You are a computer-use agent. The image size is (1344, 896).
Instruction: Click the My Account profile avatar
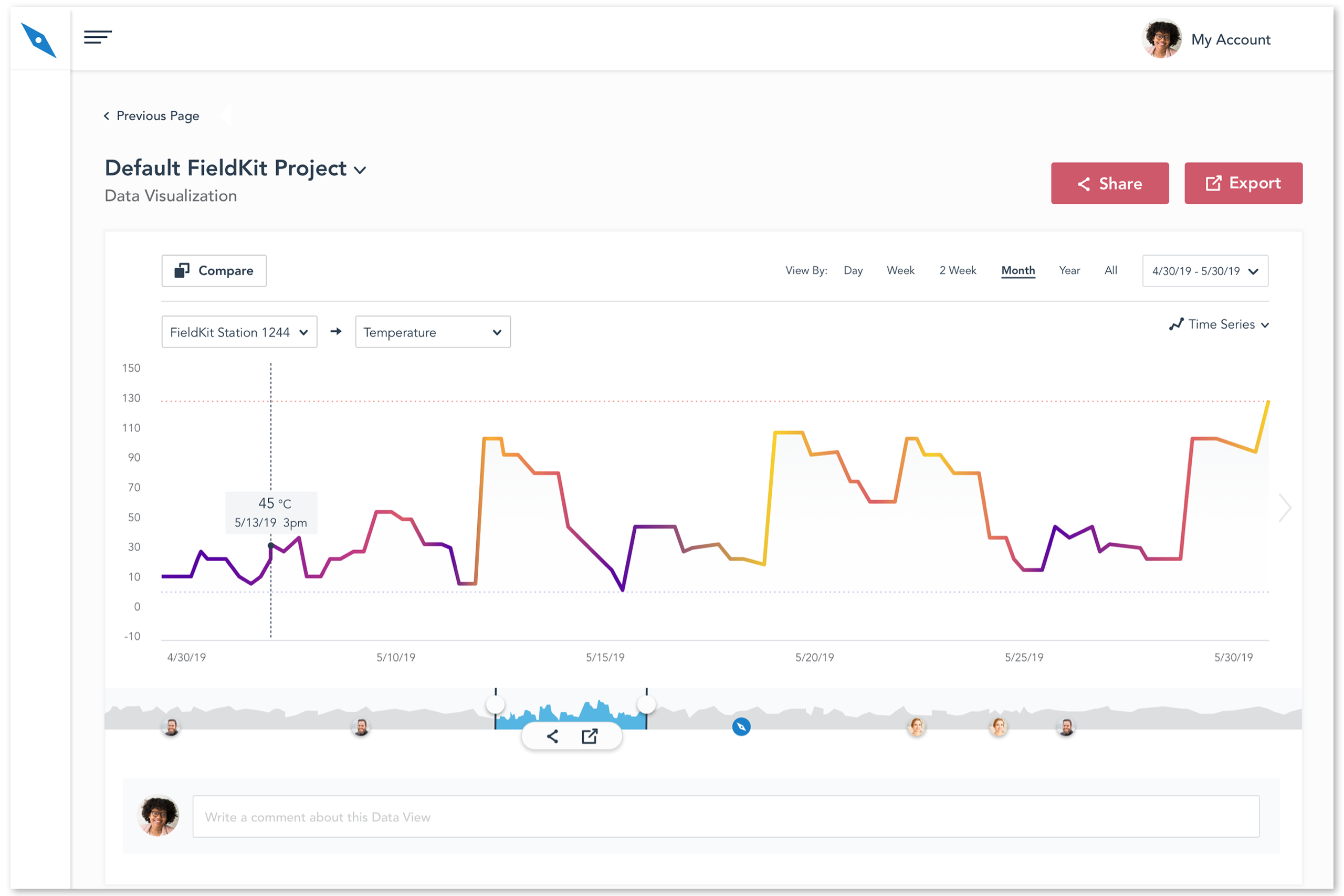click(x=1161, y=39)
